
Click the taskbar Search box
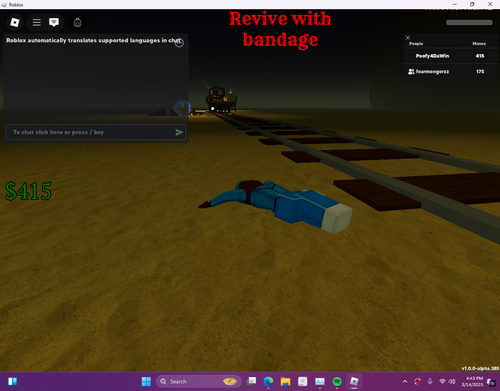(x=199, y=381)
